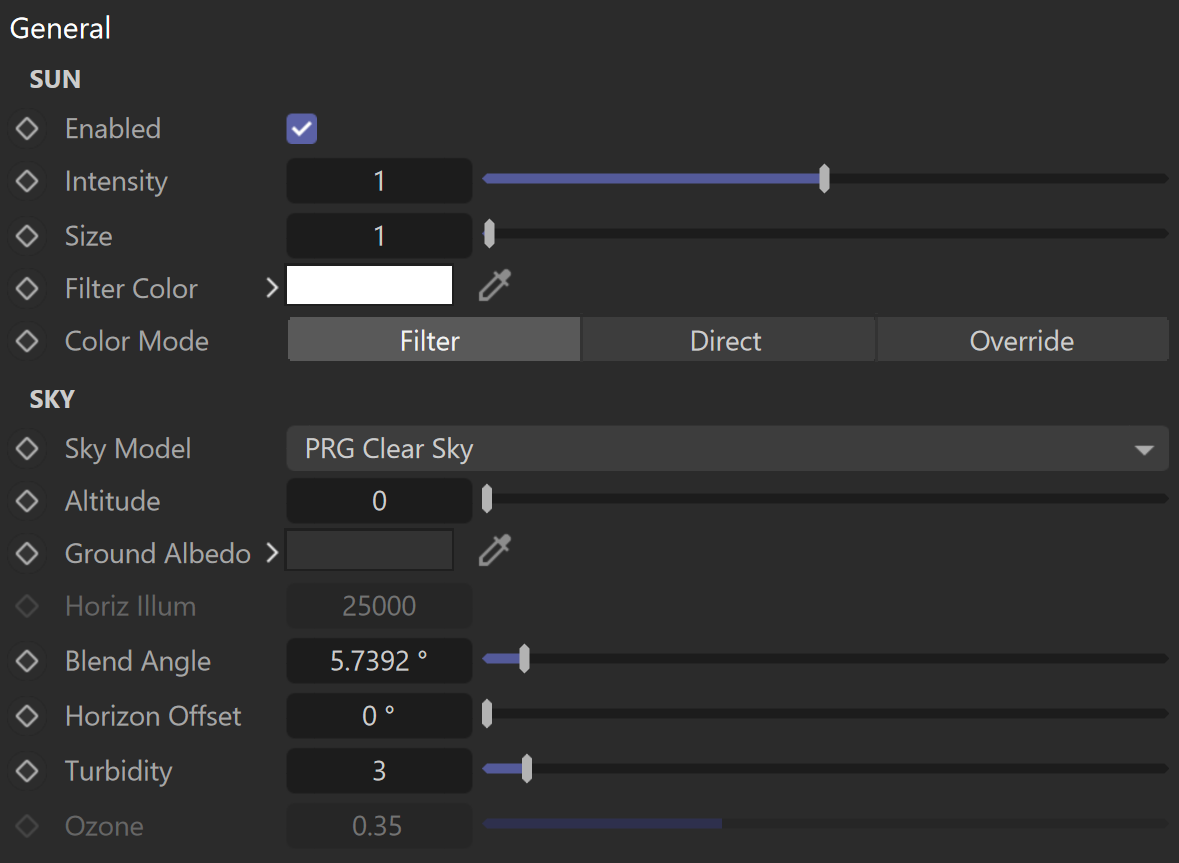Select the Override color mode

coord(1023,341)
